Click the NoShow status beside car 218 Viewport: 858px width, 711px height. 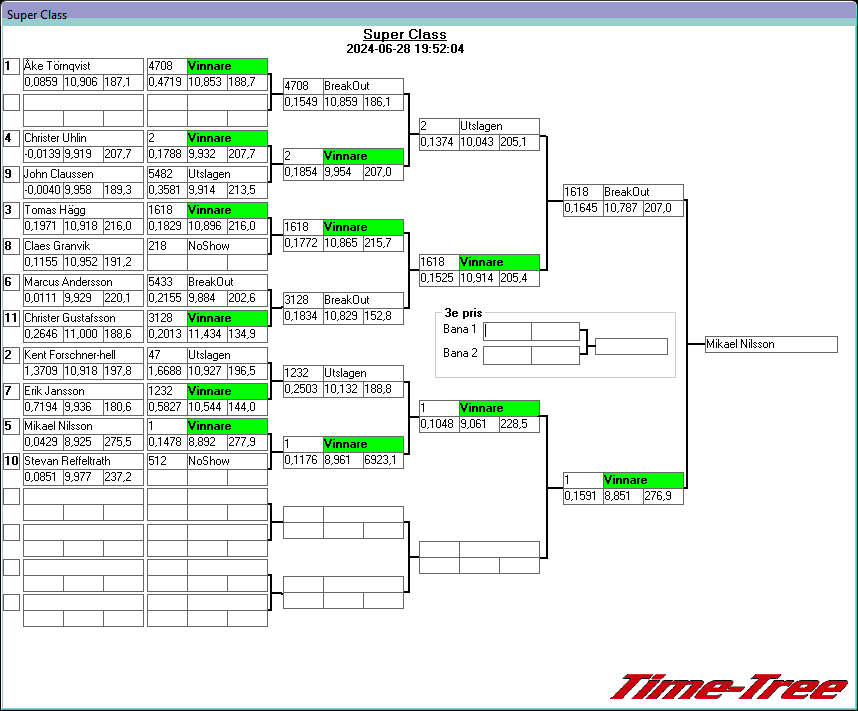tap(228, 246)
